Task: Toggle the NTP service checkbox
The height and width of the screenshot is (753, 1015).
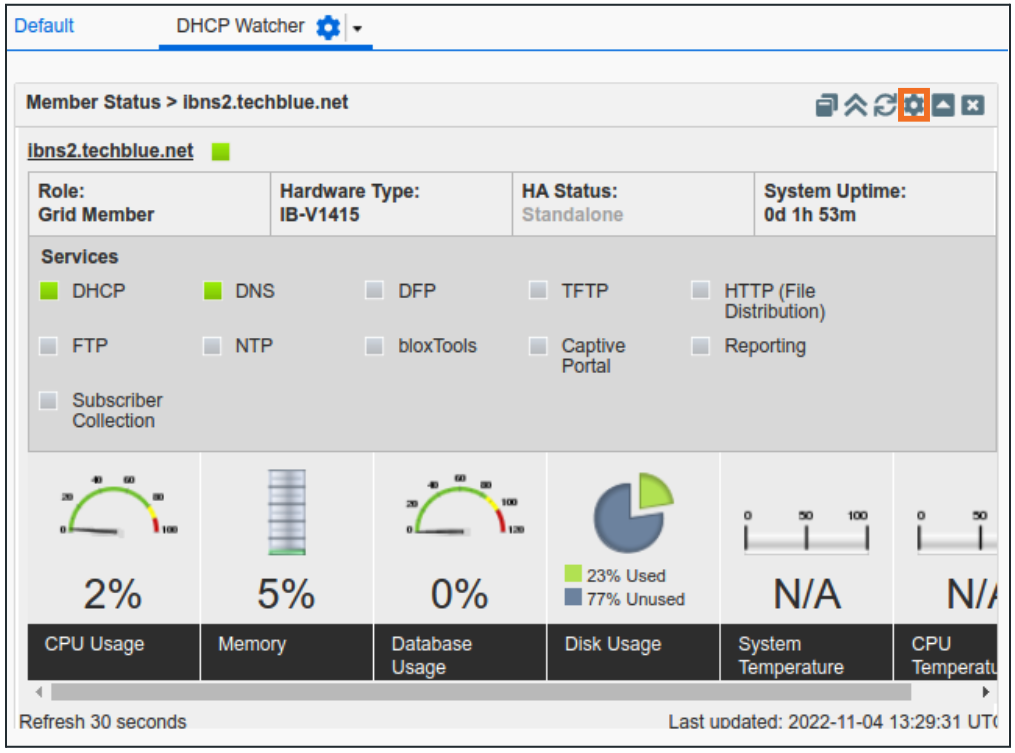Action: click(x=211, y=344)
